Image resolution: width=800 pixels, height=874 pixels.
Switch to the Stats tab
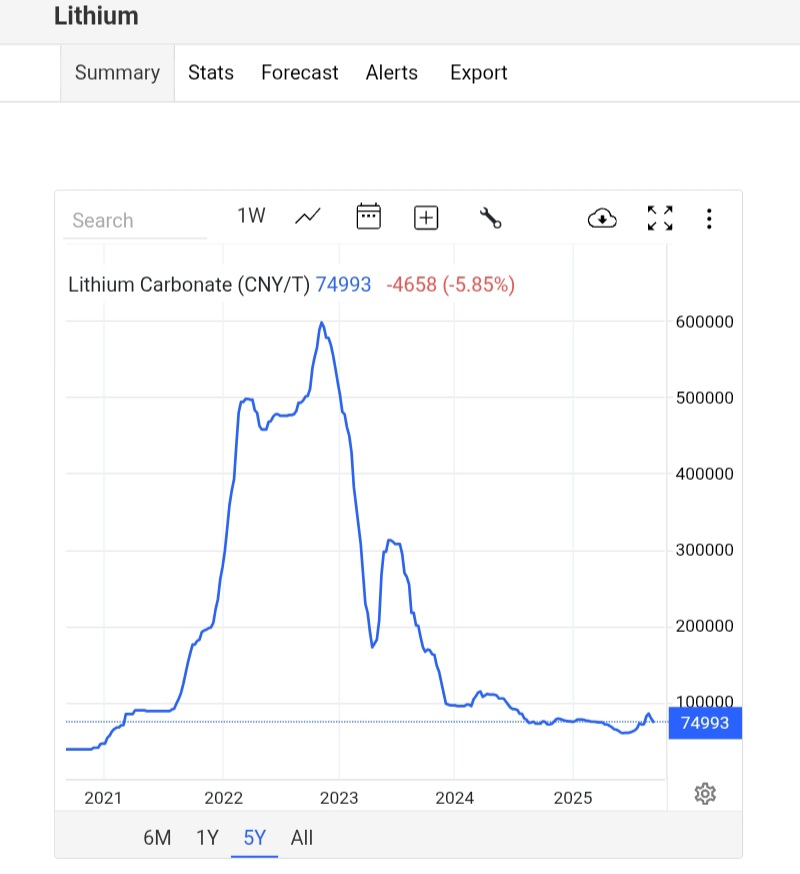pyautogui.click(x=211, y=73)
